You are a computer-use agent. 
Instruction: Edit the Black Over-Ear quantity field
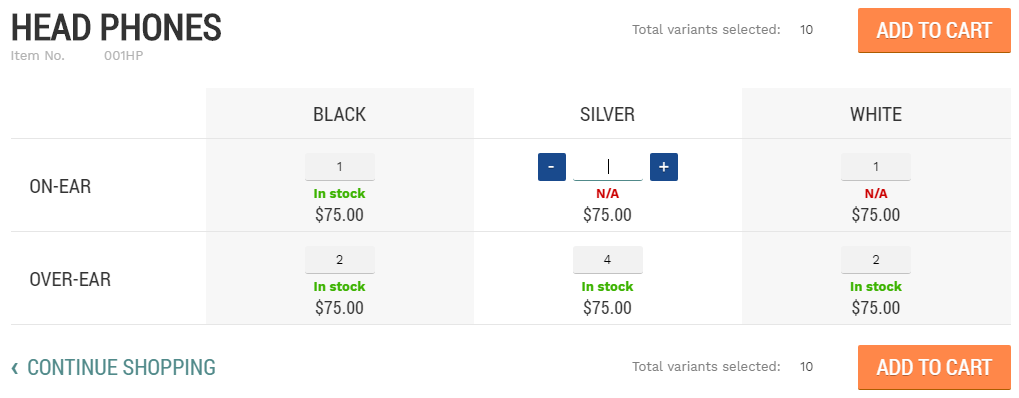tap(340, 260)
